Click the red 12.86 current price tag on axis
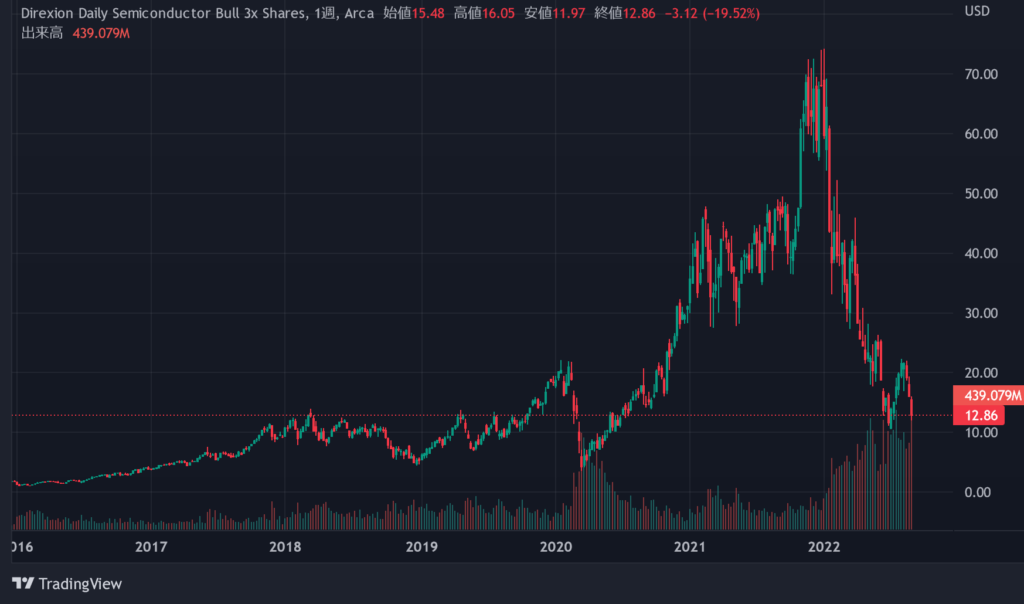Screen dimensions: 1024x604 (x=980, y=415)
